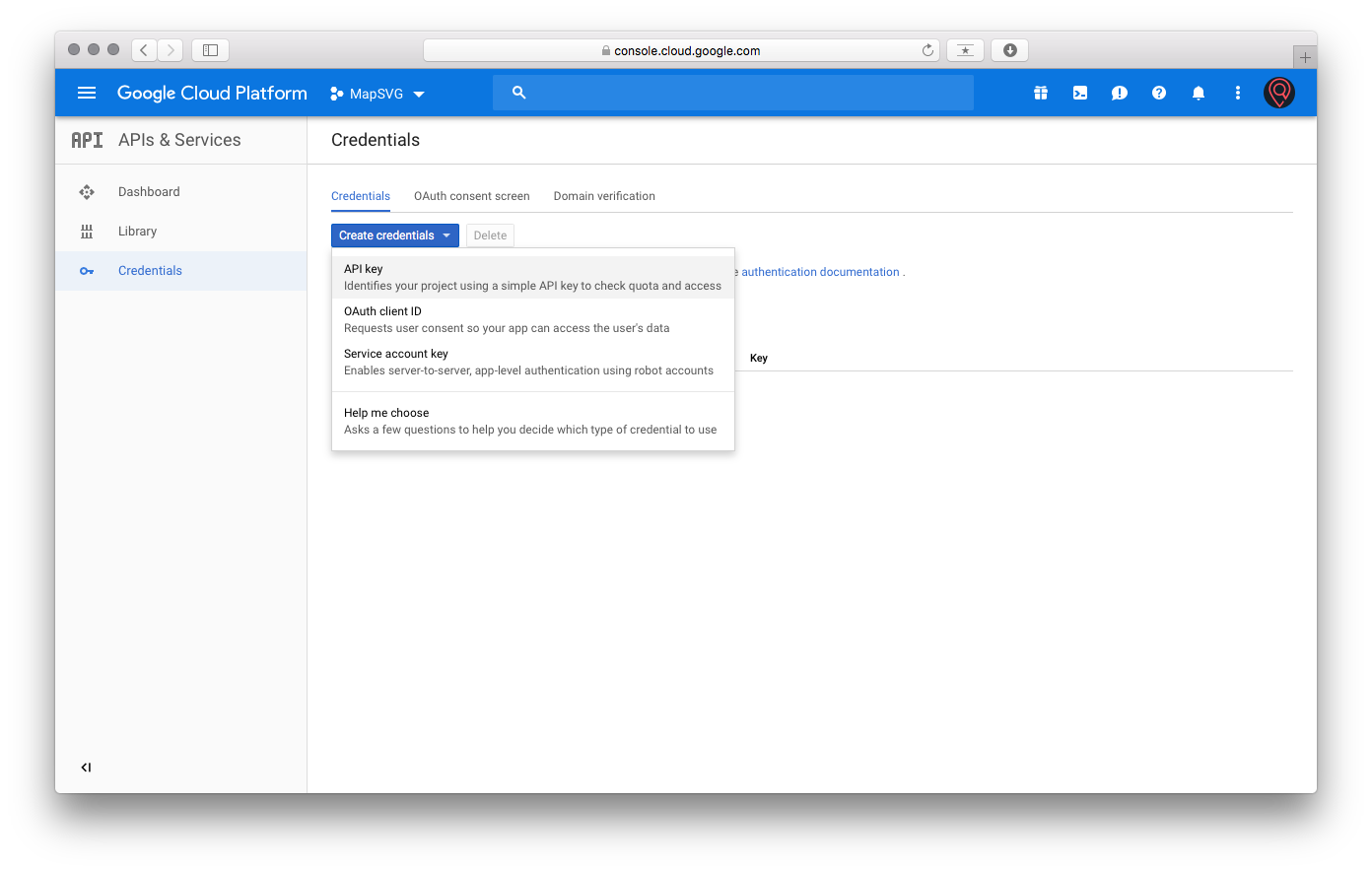The height and width of the screenshot is (872, 1372).
Task: Open the send feedback alert icon
Action: pos(1120,93)
